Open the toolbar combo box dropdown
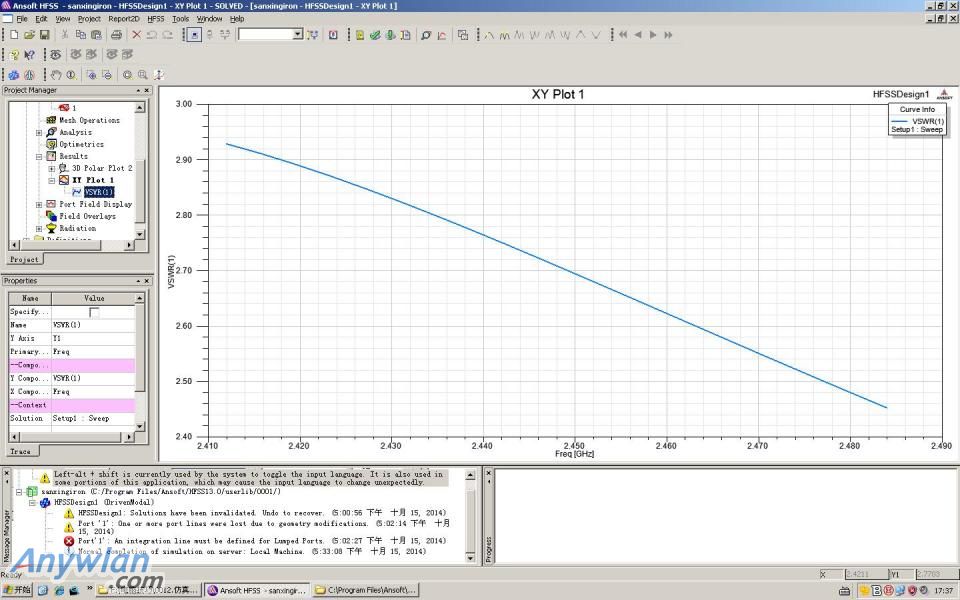960x600 pixels. coord(297,35)
